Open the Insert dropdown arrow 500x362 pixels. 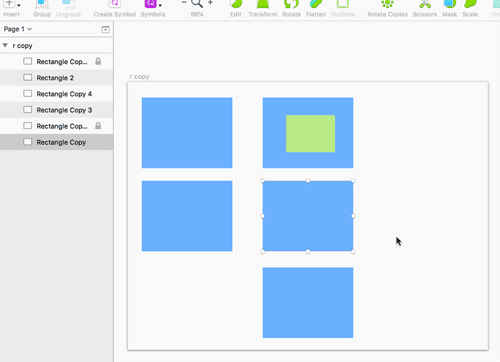click(x=19, y=5)
